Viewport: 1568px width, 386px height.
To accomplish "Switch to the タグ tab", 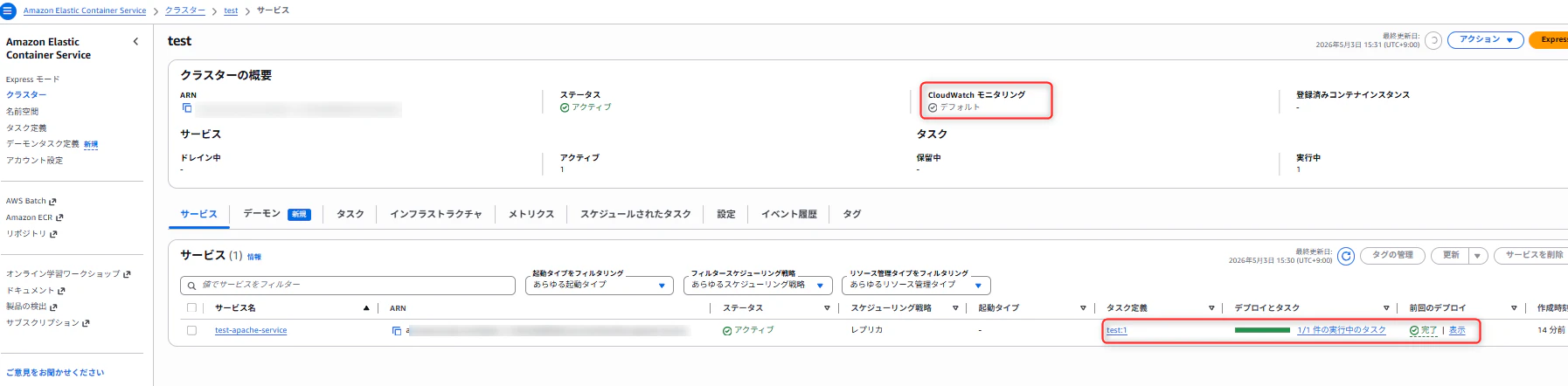I will pyautogui.click(x=852, y=214).
